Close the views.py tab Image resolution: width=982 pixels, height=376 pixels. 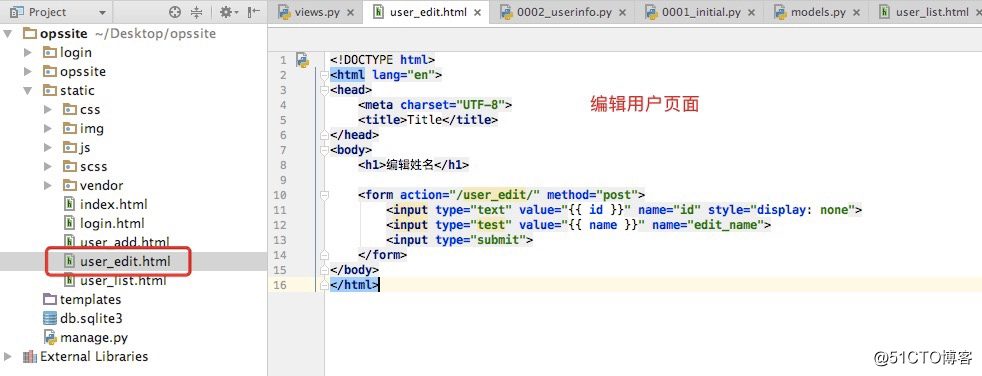pyautogui.click(x=350, y=13)
